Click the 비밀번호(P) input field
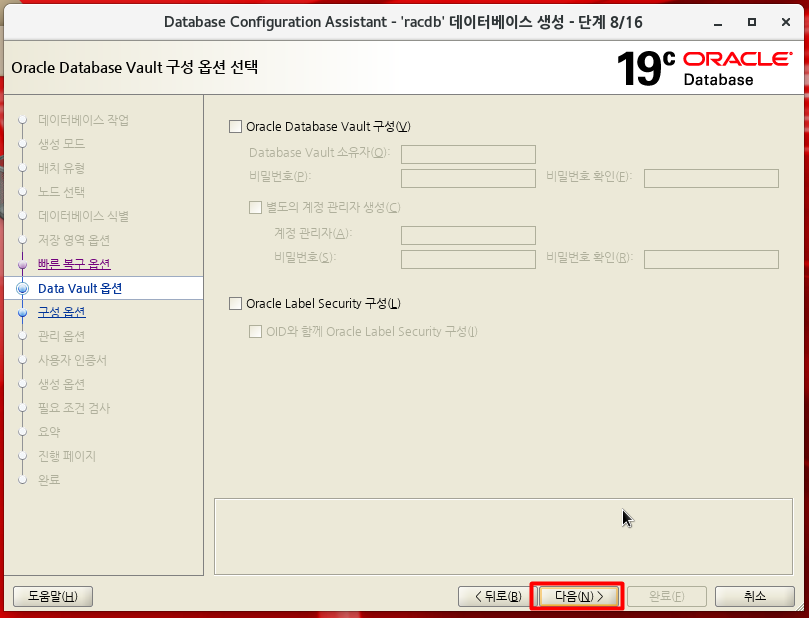809x618 pixels. pyautogui.click(x=468, y=178)
